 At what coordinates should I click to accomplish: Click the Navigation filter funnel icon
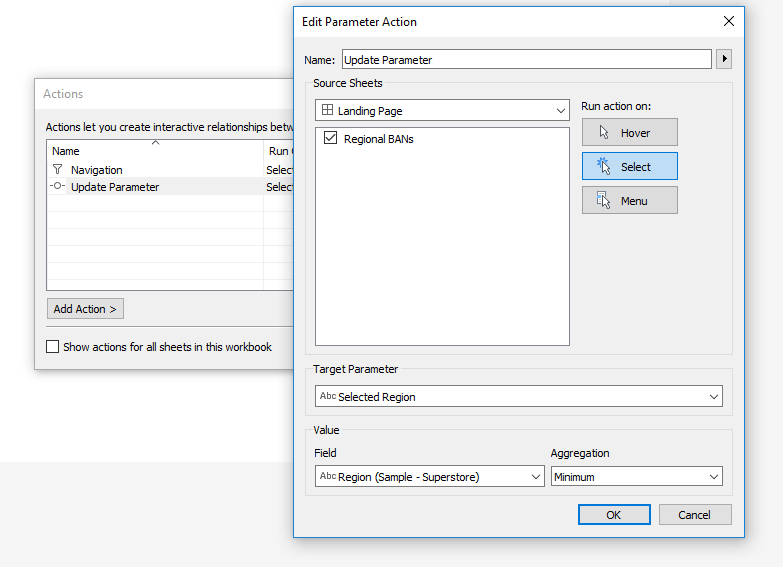tap(57, 169)
